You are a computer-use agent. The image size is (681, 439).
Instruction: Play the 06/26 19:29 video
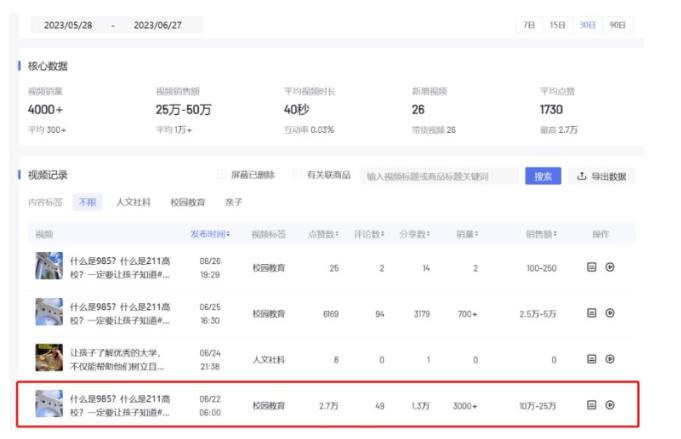point(610,268)
